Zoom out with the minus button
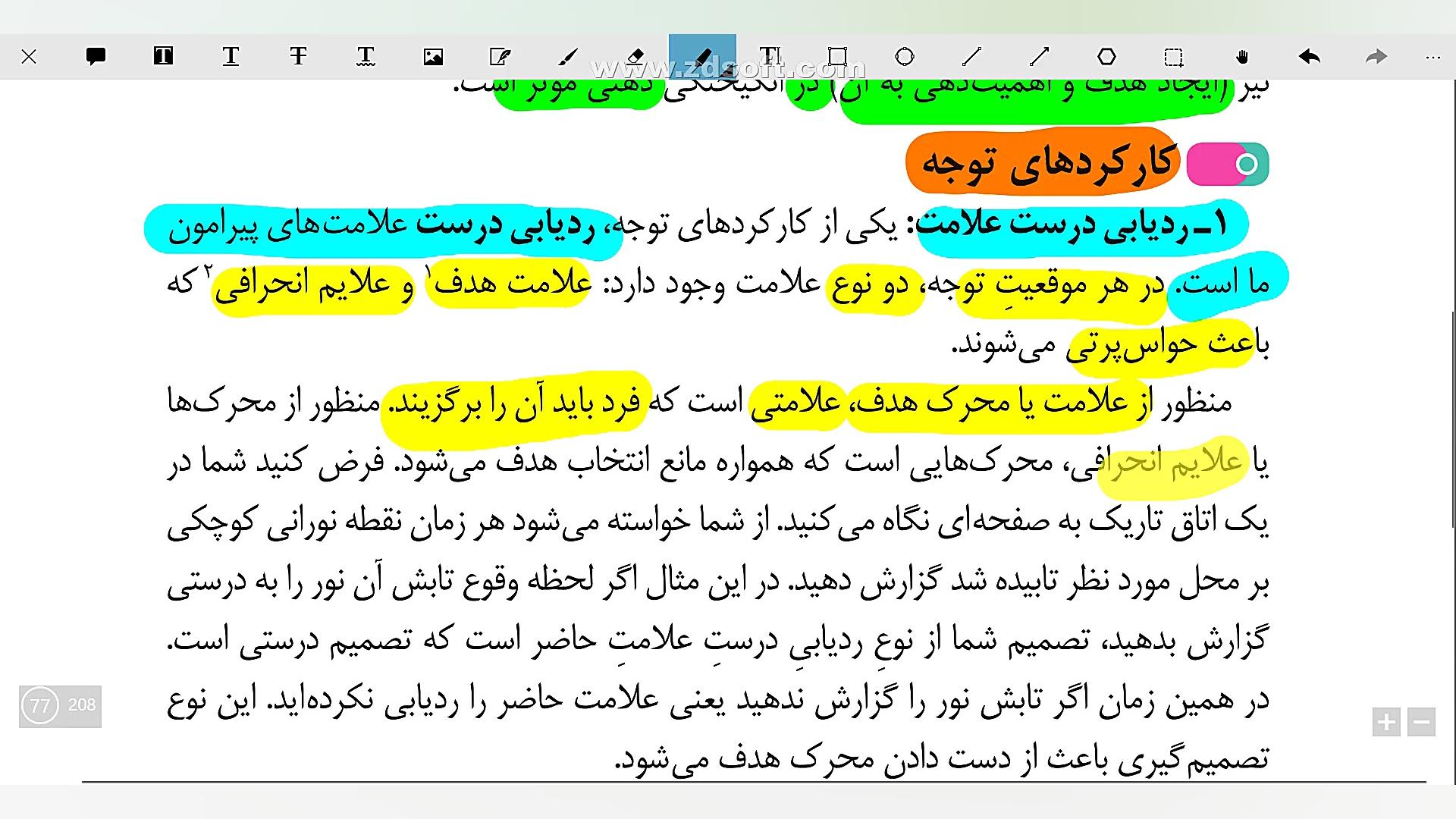This screenshot has height=819, width=1456. (1422, 722)
